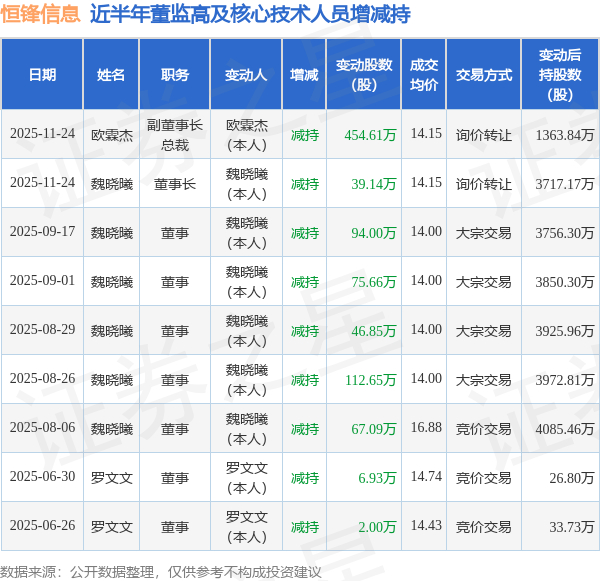Click the 2.00万 share change value
Viewport: 600px width, 581px height.
(x=377, y=527)
